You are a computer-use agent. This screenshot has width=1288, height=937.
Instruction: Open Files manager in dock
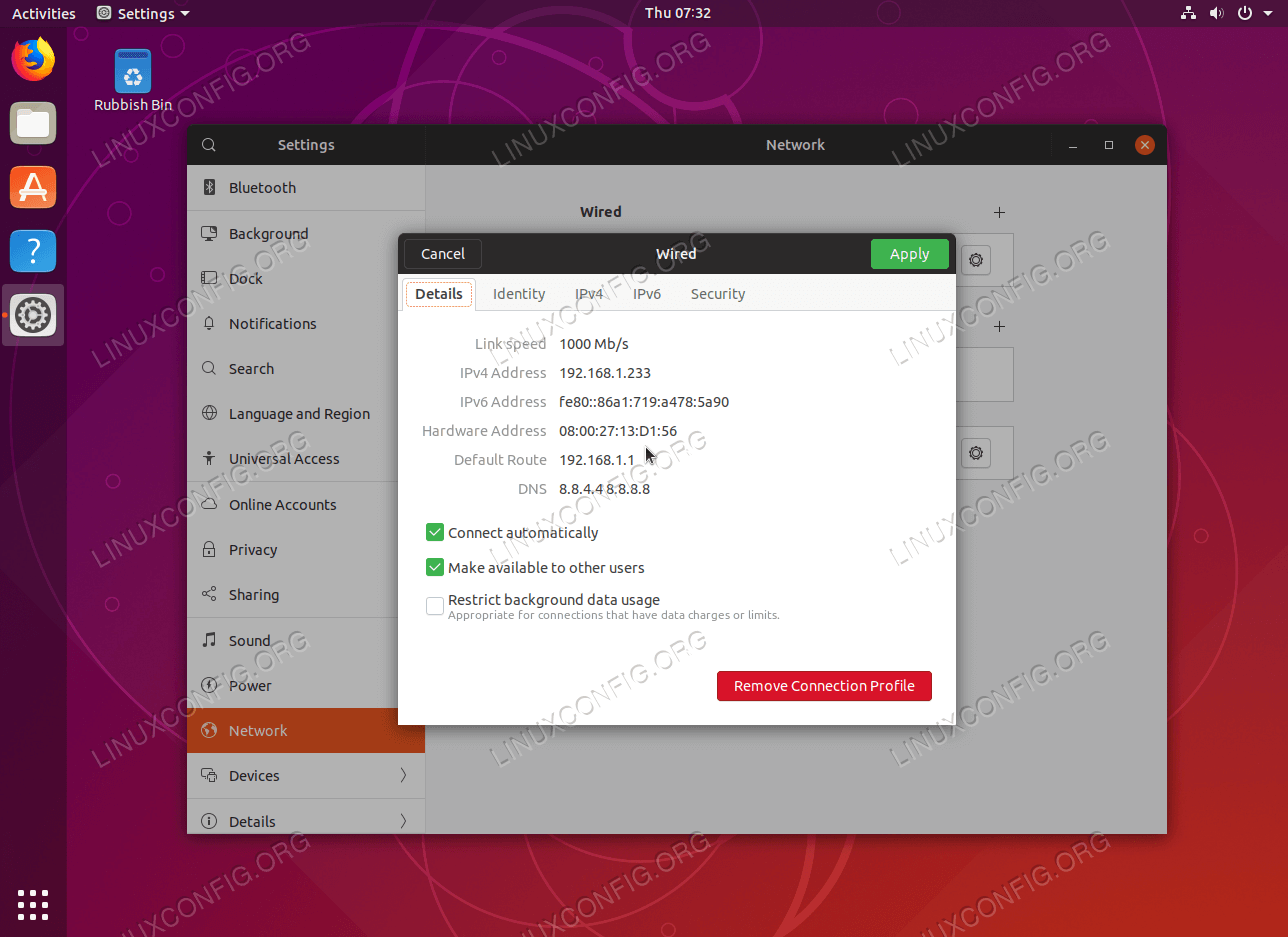[33, 123]
